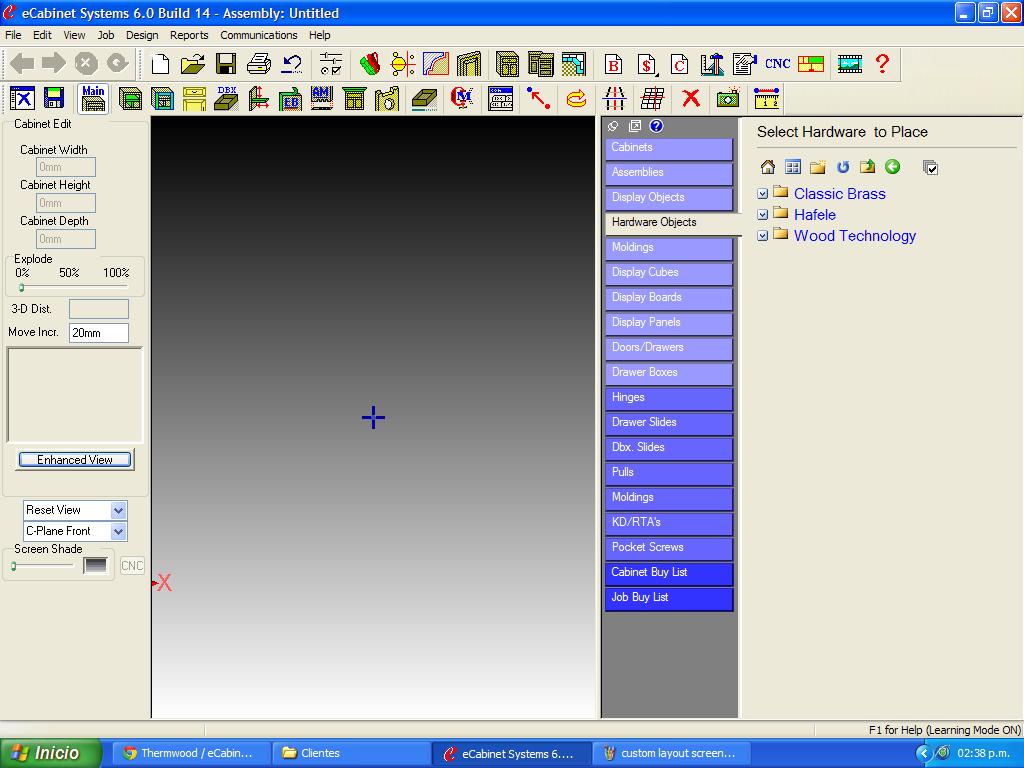Open the Job Buy List
The image size is (1024, 768).
668,598
